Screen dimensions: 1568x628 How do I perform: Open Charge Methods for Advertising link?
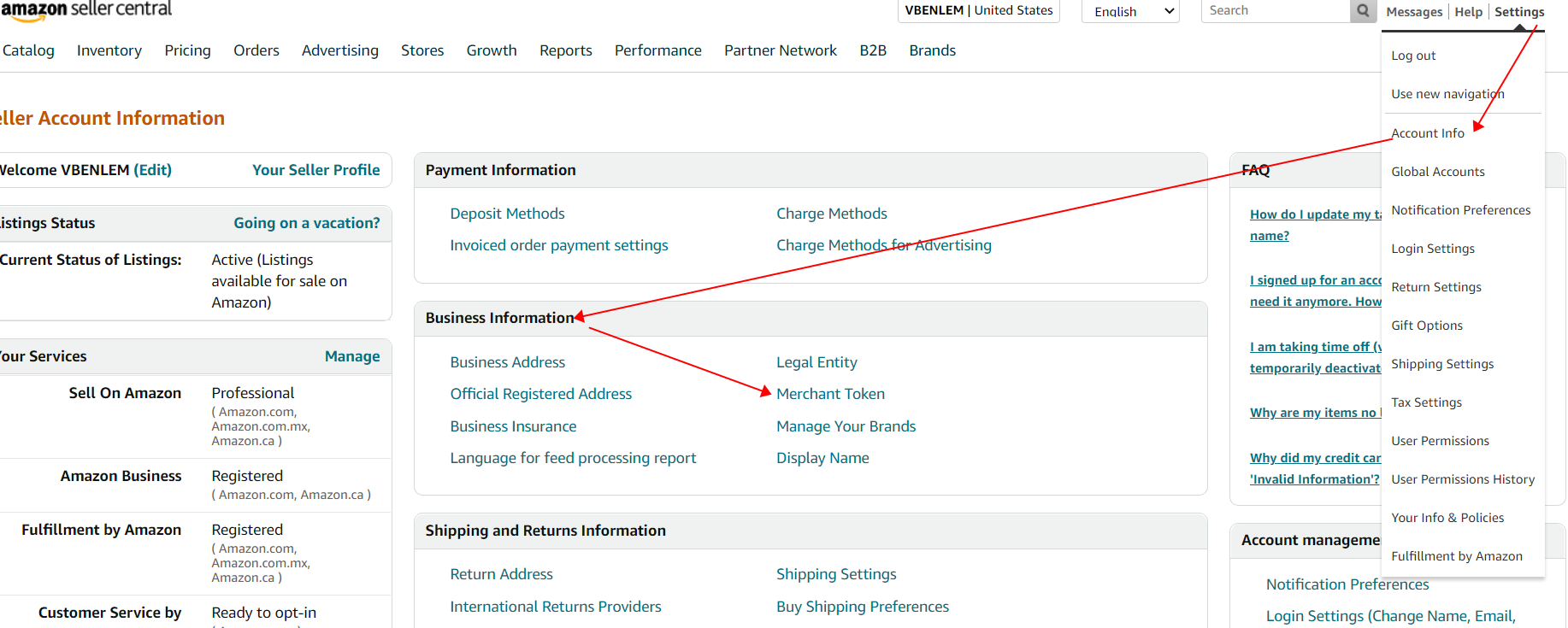coord(884,245)
